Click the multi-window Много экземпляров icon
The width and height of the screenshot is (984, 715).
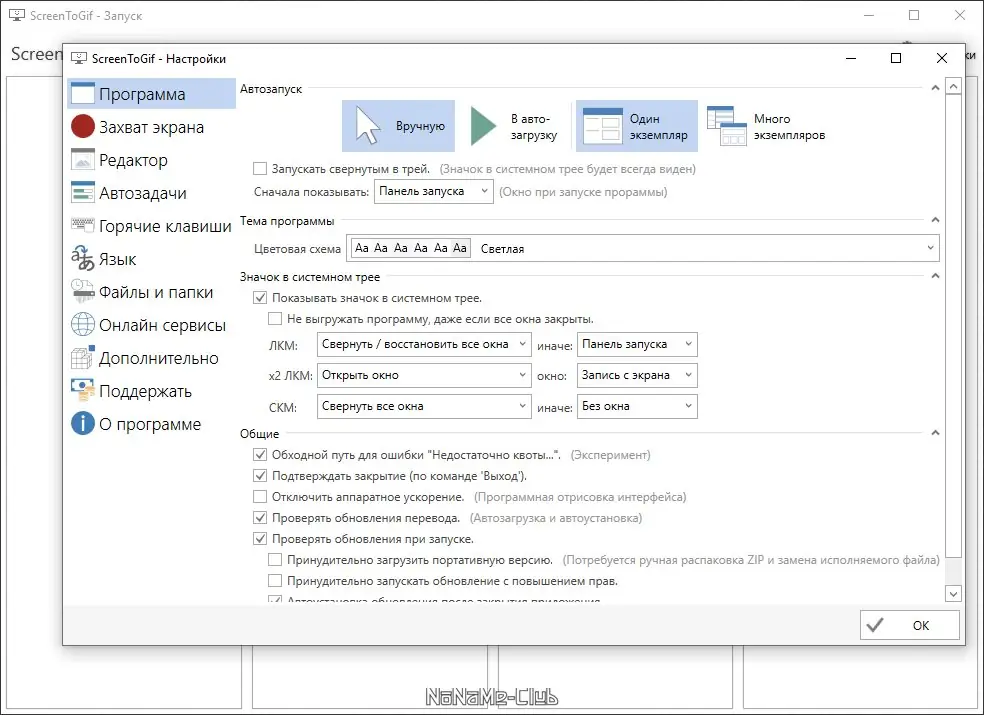point(727,126)
